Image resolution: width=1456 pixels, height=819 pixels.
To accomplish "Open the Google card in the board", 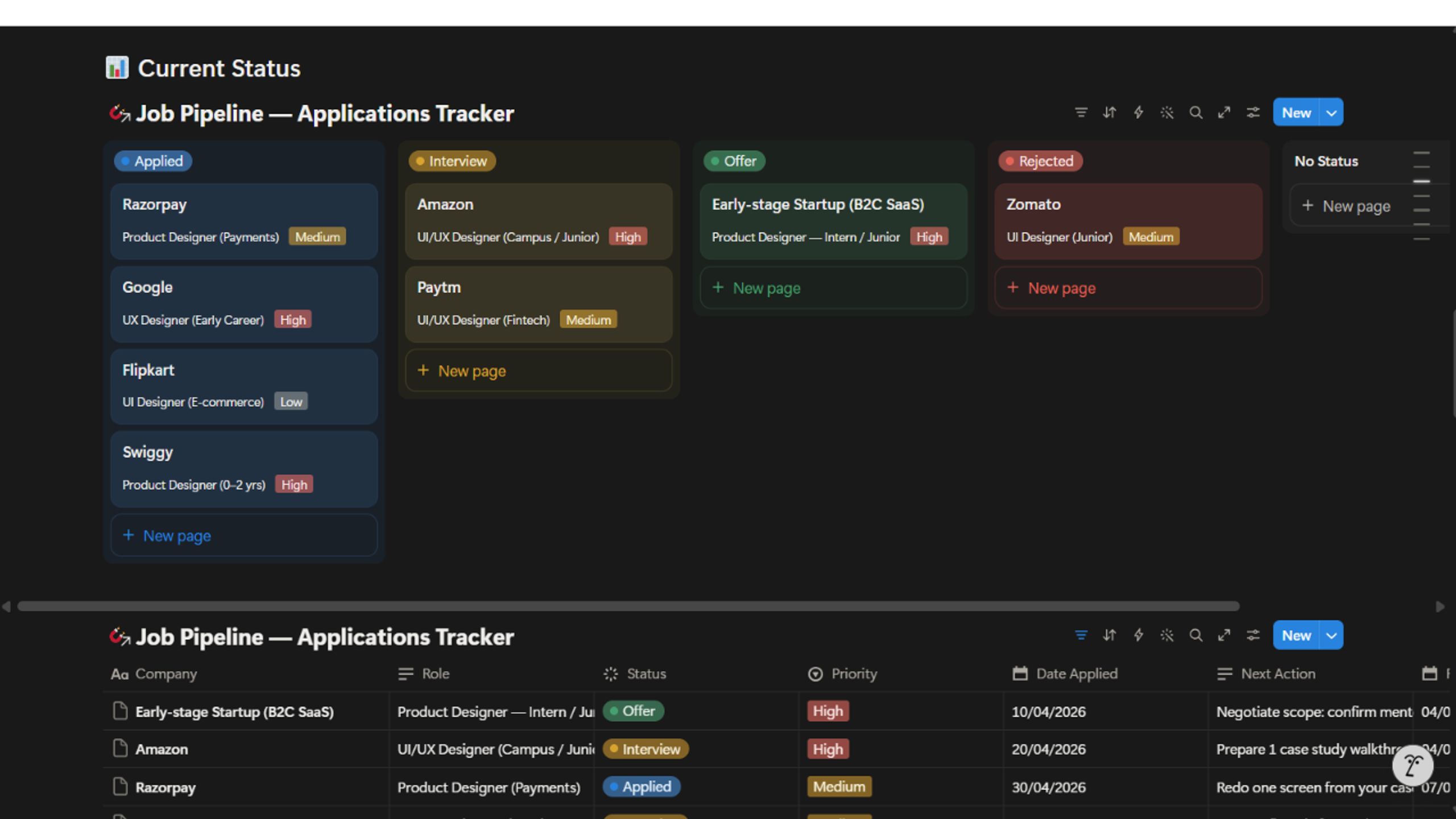I will (x=244, y=304).
